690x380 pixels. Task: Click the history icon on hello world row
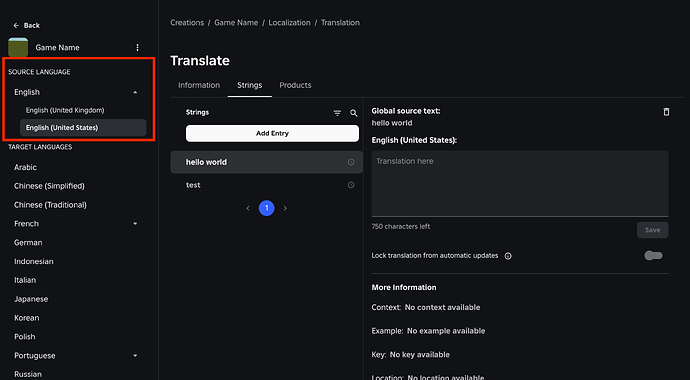tap(351, 162)
